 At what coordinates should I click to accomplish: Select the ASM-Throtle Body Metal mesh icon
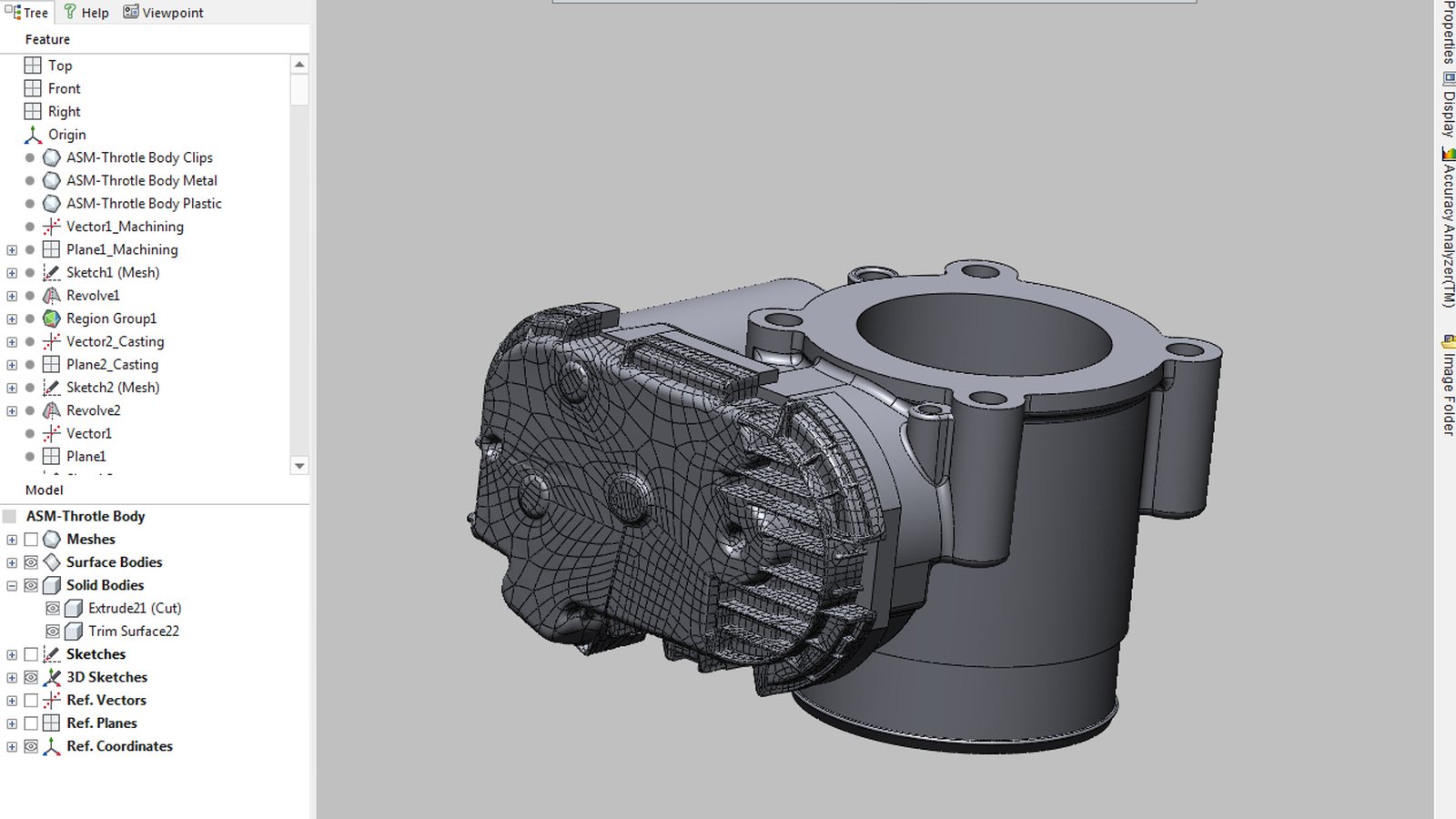[52, 180]
